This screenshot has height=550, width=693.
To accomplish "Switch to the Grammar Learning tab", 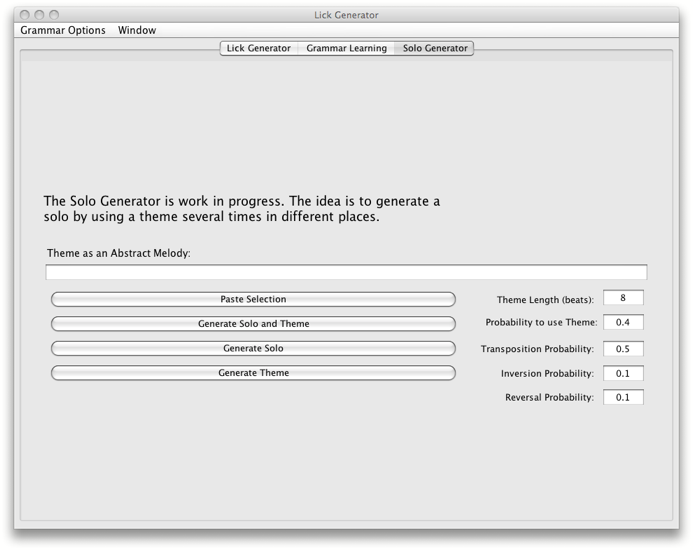I will click(346, 48).
